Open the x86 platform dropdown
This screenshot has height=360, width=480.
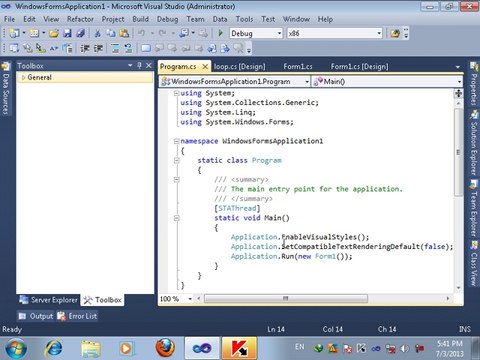pos(379,33)
